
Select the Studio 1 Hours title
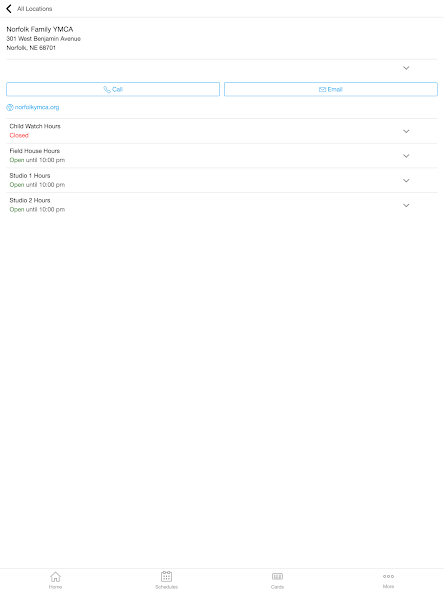coord(29,176)
